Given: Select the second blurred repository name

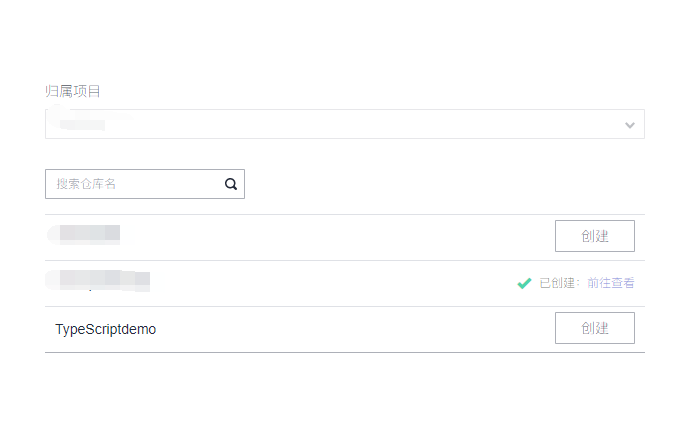Looking at the screenshot, I should pos(98,280).
